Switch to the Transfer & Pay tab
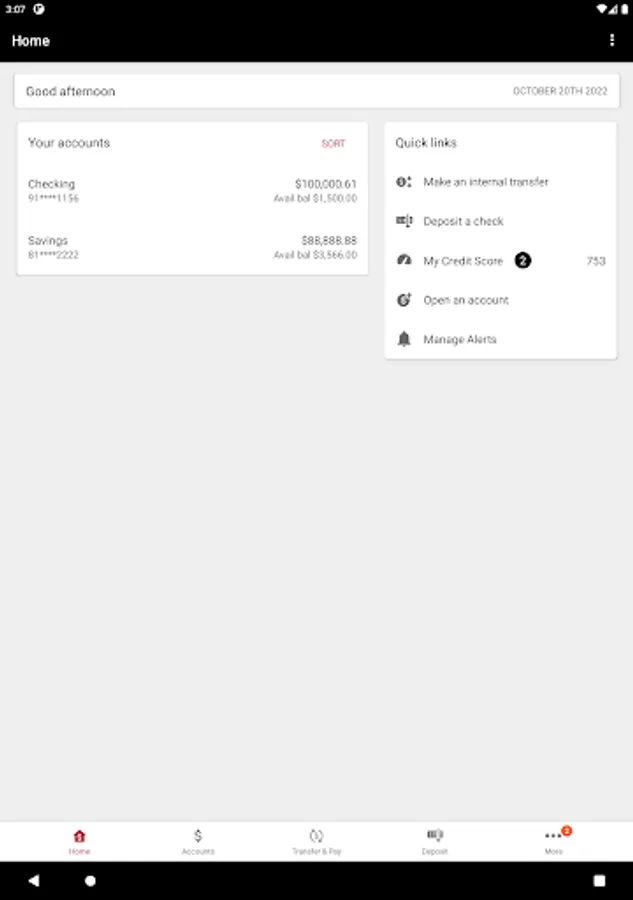Screen dimensions: 633x900 317,841
